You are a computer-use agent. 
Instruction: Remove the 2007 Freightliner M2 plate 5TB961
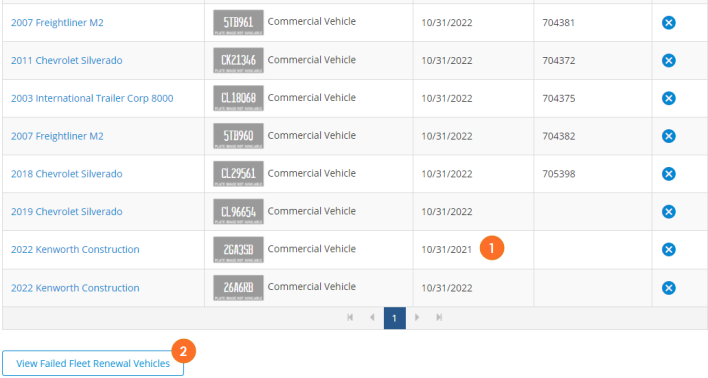669,23
